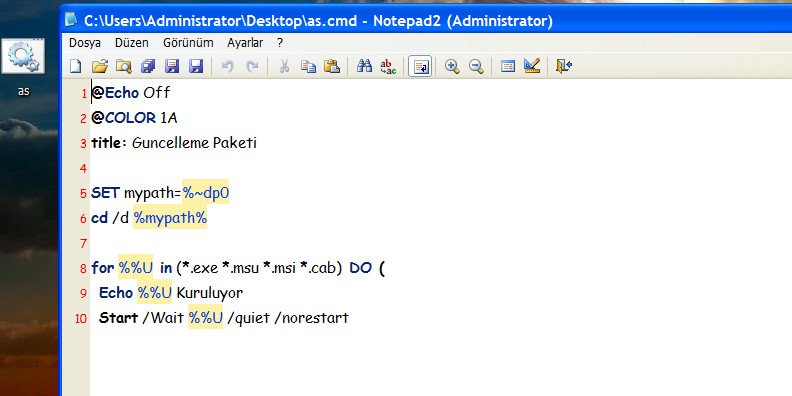Zoom in with the plus magnifier
The width and height of the screenshot is (792, 396).
coord(452,66)
